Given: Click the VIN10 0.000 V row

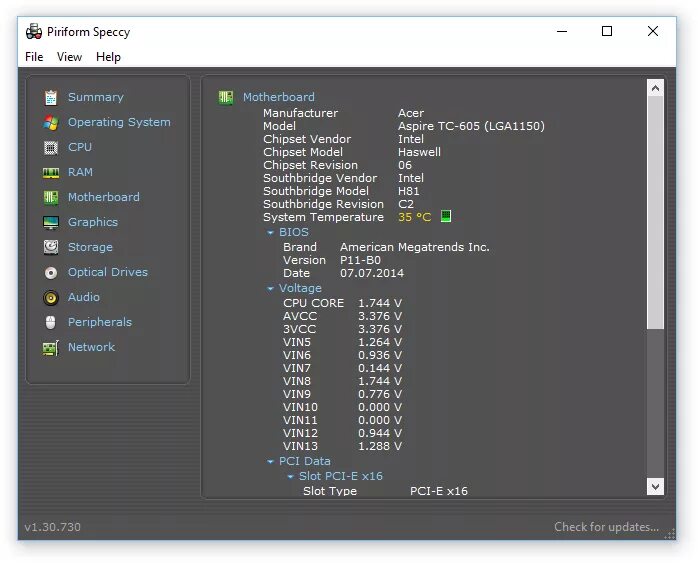Looking at the screenshot, I should 342,407.
